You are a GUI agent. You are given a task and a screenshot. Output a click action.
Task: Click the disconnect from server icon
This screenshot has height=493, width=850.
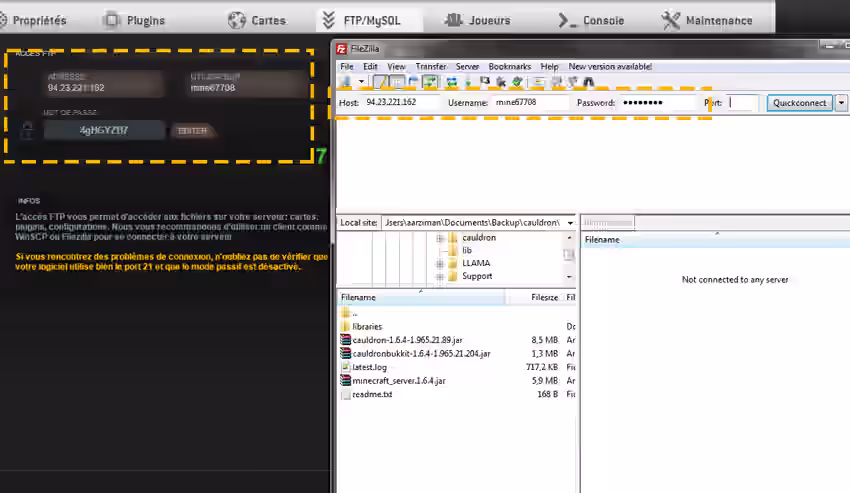pos(501,82)
